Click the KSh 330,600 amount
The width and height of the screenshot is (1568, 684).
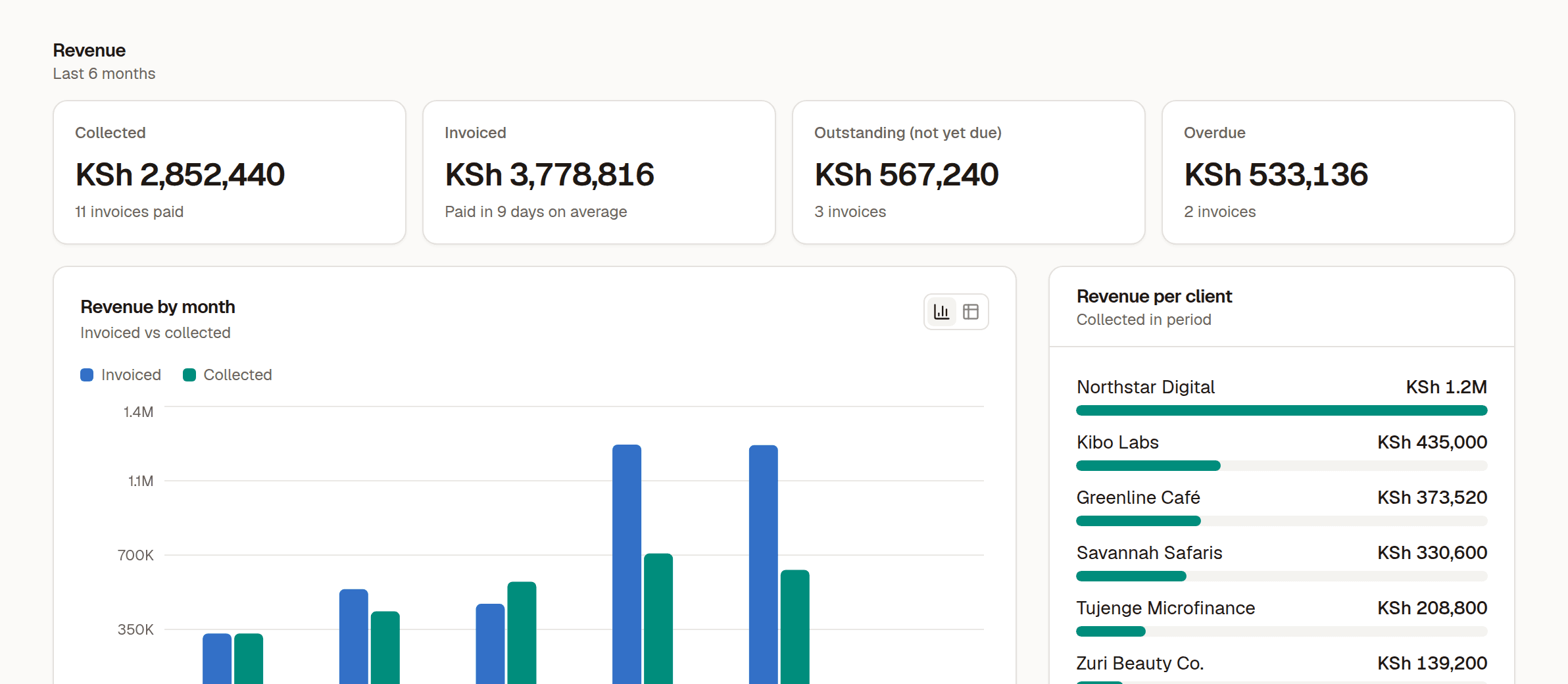(1433, 552)
